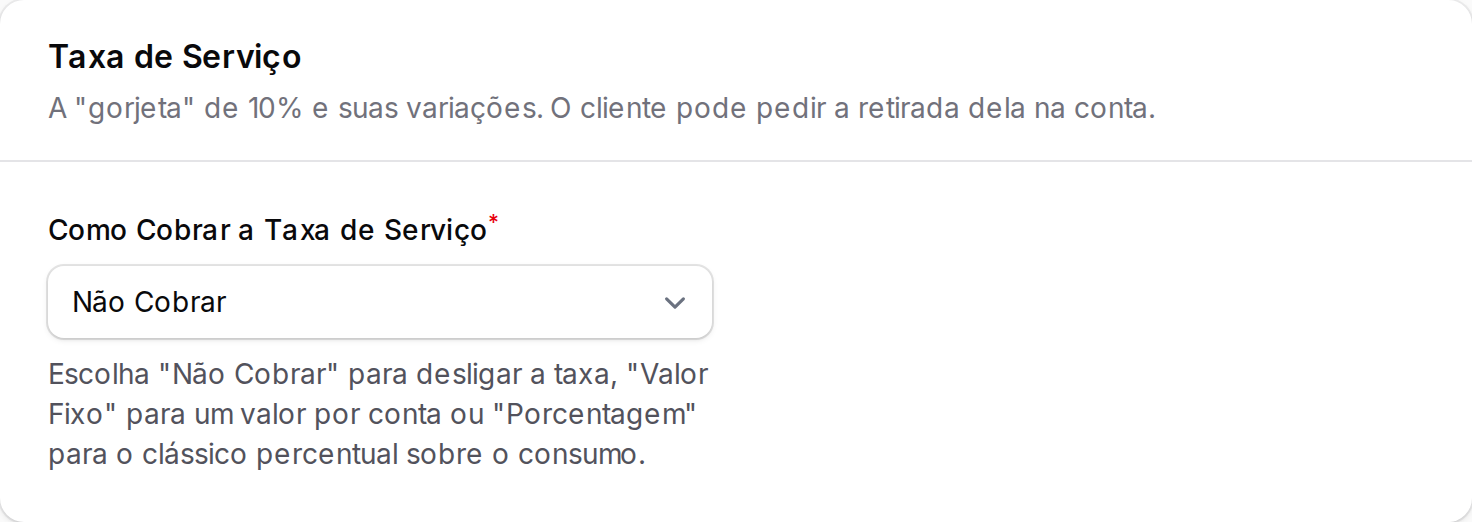Screen dimensions: 1472x522
Task: Expand the service charge options list
Action: click(380, 302)
